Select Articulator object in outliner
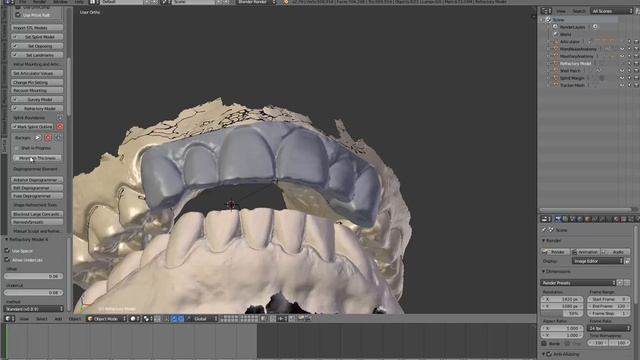Viewport: 640px width, 360px height. [x=570, y=42]
